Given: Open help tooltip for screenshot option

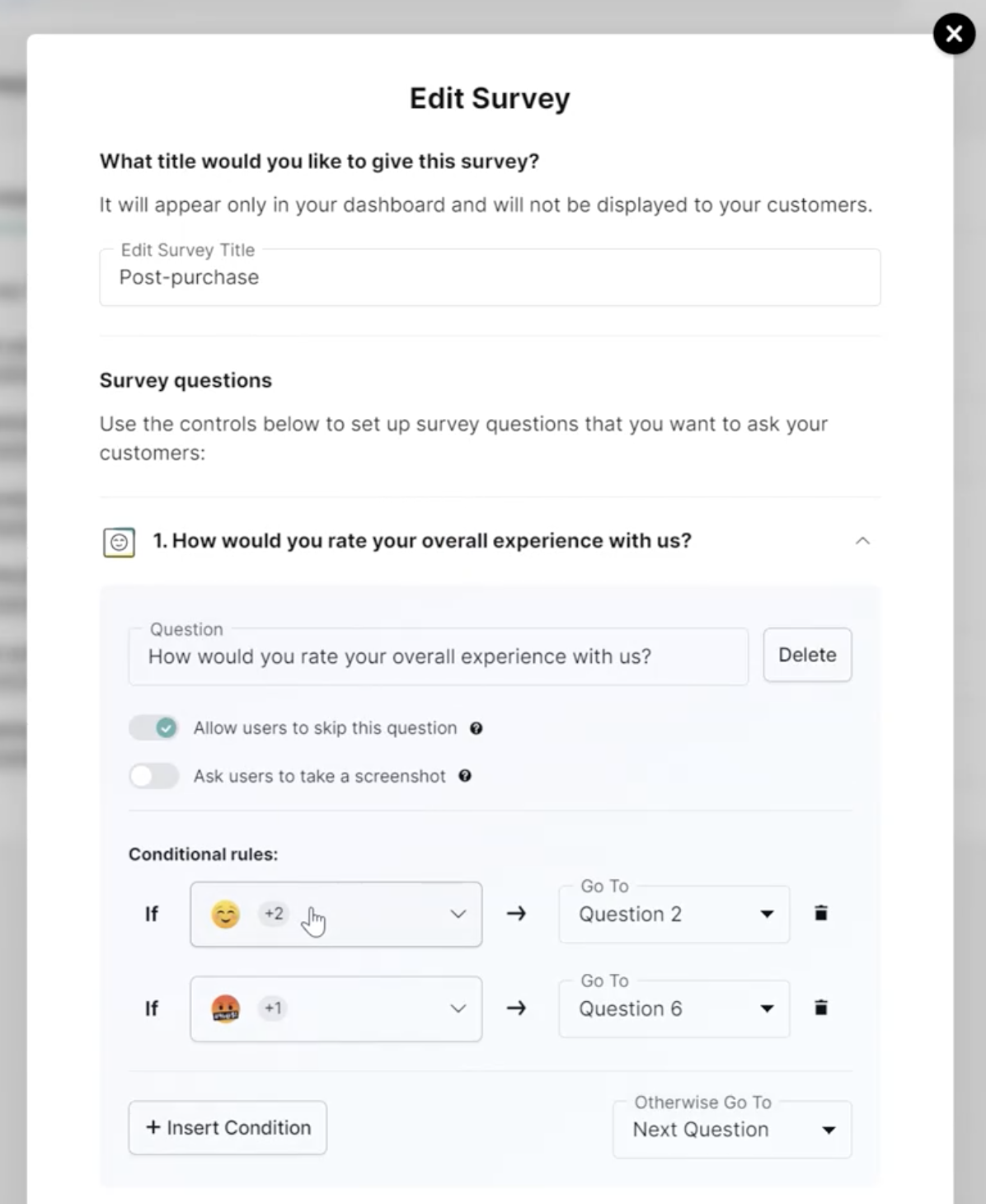Looking at the screenshot, I should [x=465, y=776].
